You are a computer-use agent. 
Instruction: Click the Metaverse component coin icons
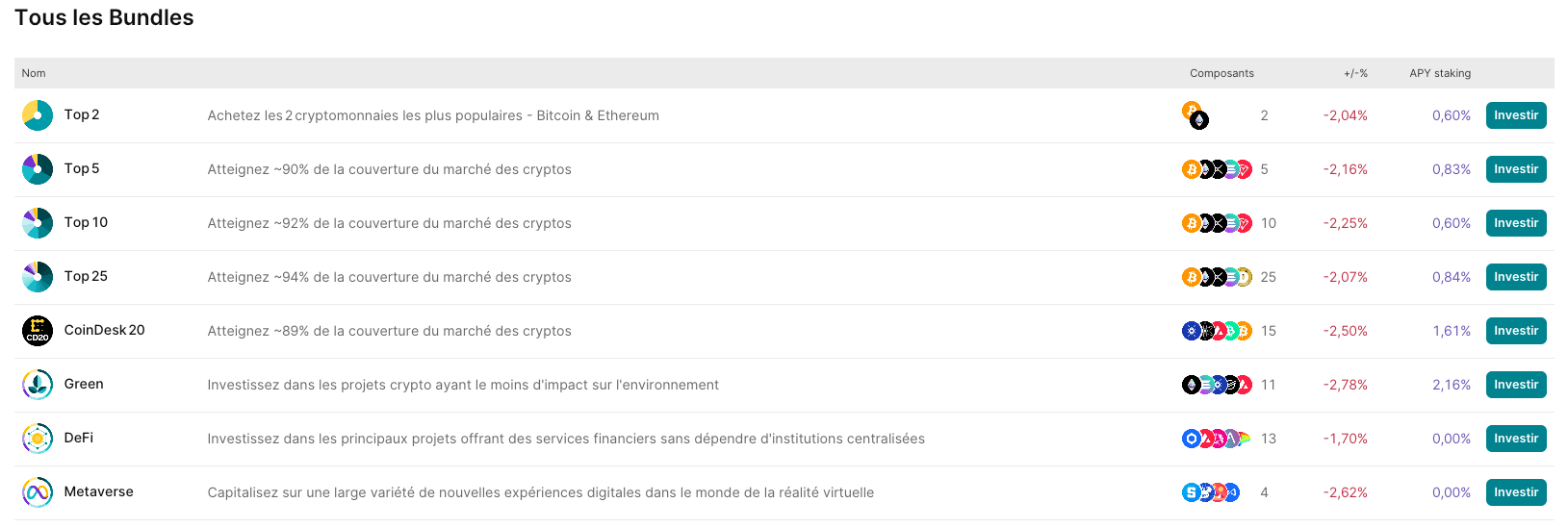1211,492
